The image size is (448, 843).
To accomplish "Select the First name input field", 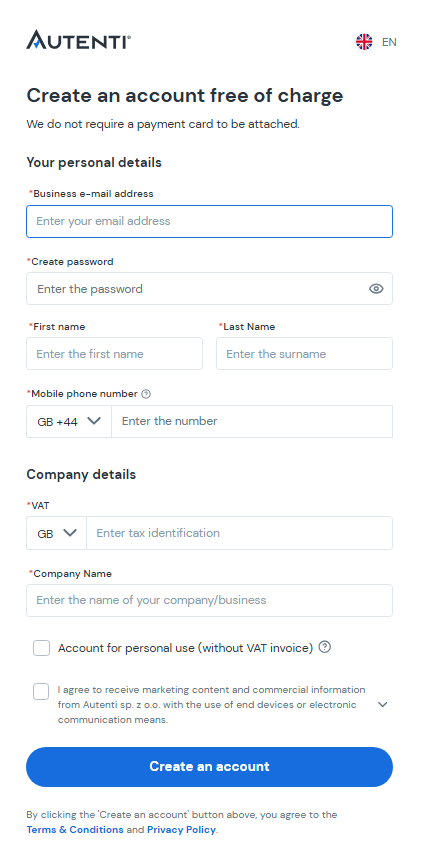I will coord(115,354).
